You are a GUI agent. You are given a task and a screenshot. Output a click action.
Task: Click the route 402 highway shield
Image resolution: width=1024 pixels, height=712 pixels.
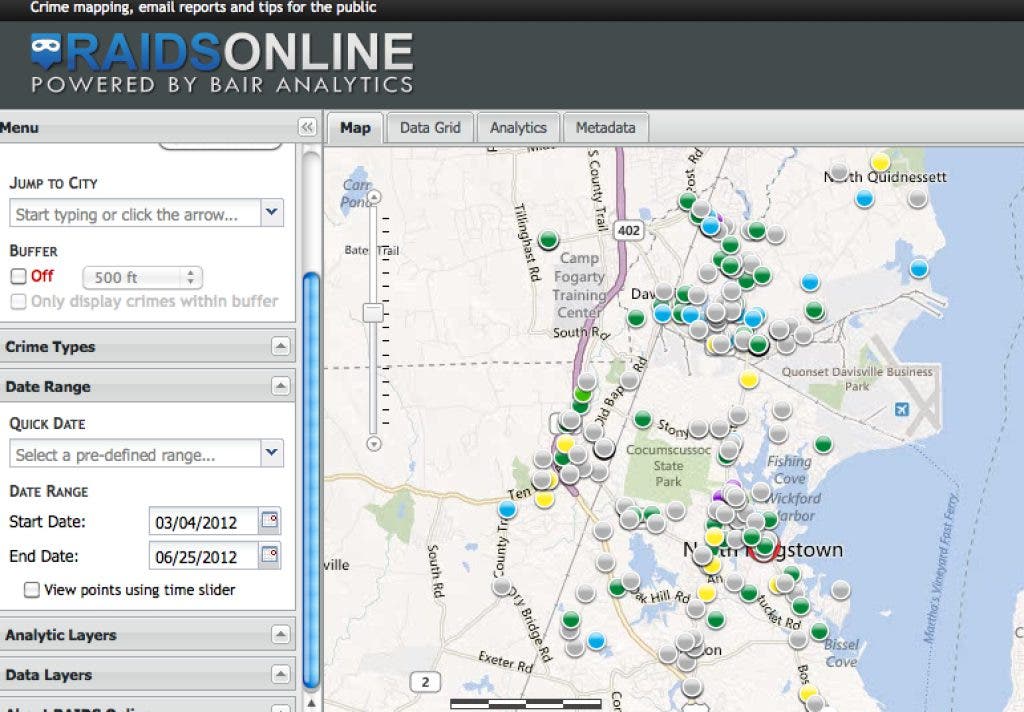(629, 230)
